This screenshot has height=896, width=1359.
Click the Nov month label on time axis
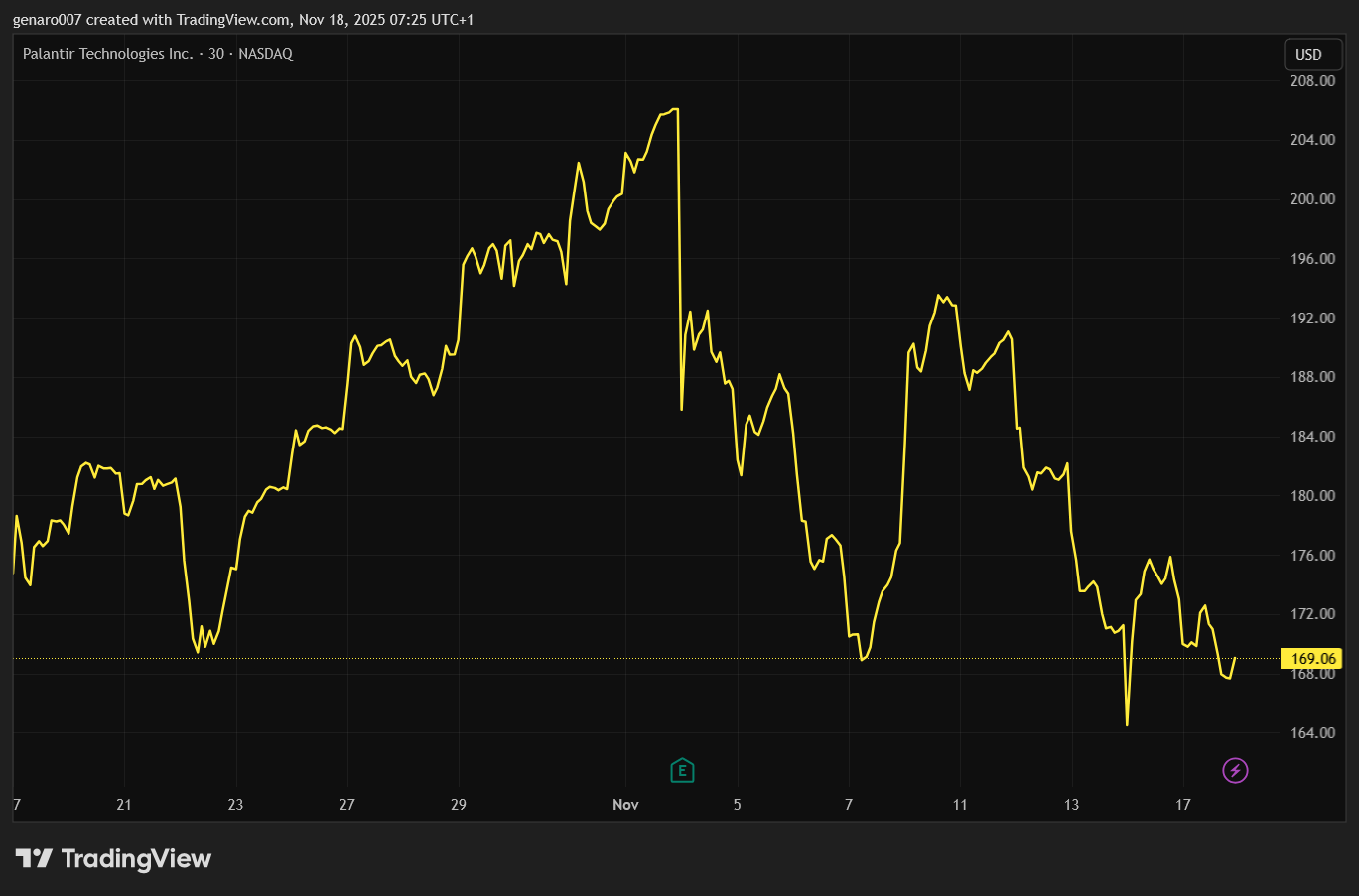(625, 804)
